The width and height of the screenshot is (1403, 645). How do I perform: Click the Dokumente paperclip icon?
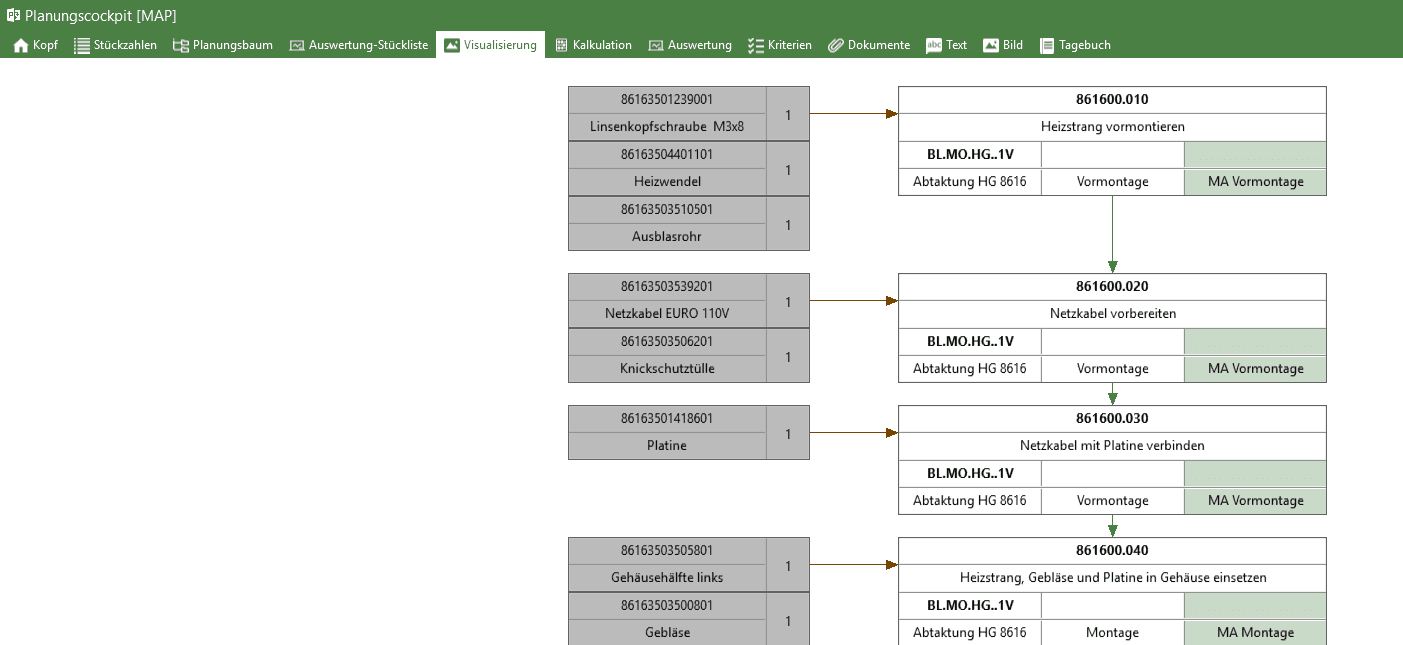[836, 45]
